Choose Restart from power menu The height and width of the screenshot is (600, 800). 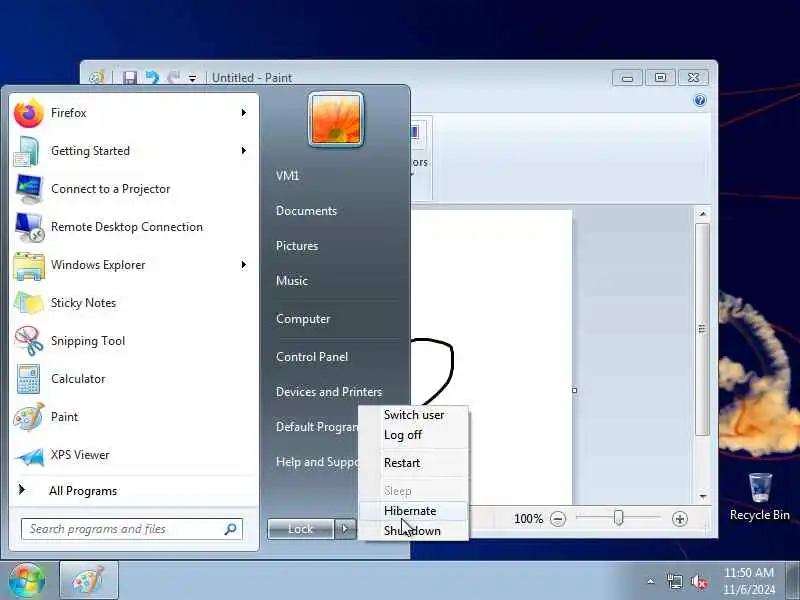(414, 463)
